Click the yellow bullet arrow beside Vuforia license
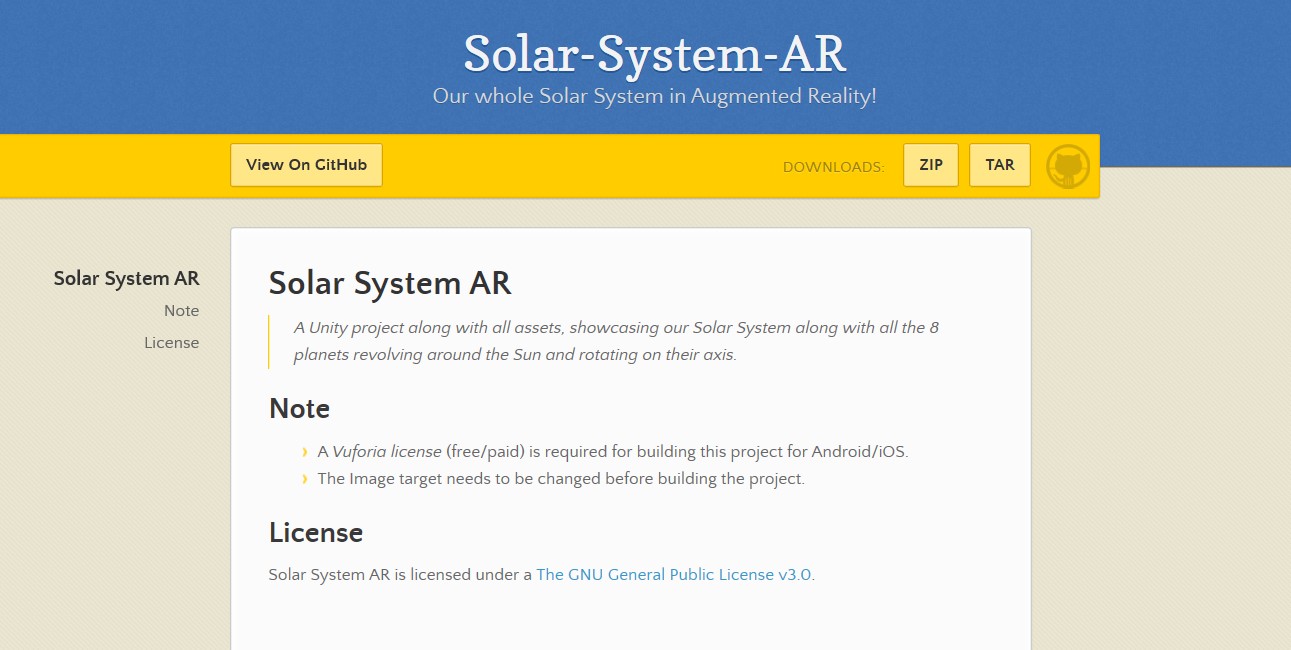This screenshot has width=1291, height=650. (x=304, y=452)
